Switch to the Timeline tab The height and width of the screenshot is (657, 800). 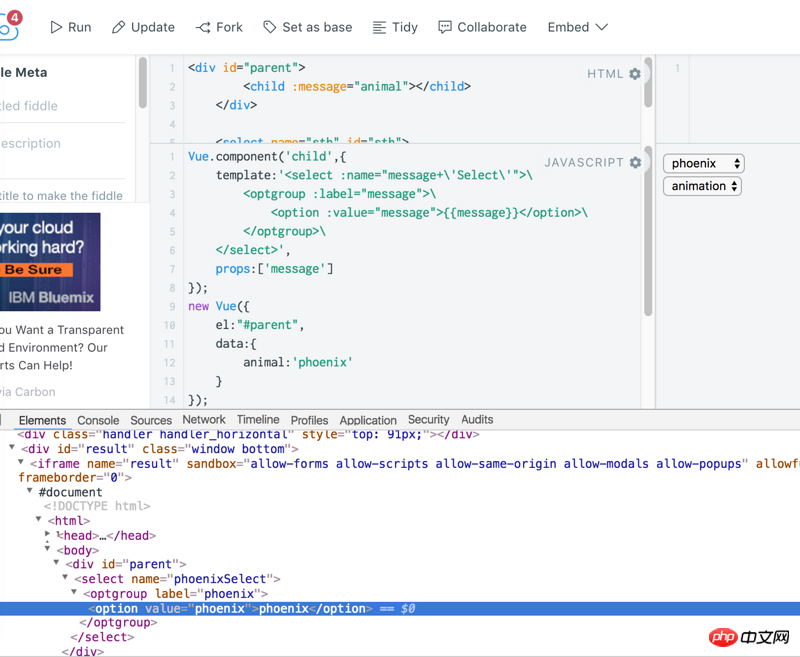point(258,419)
